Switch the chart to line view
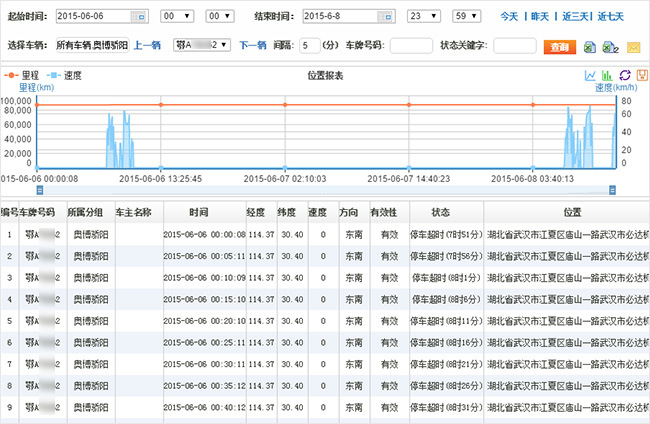This screenshot has width=650, height=424. (x=590, y=75)
